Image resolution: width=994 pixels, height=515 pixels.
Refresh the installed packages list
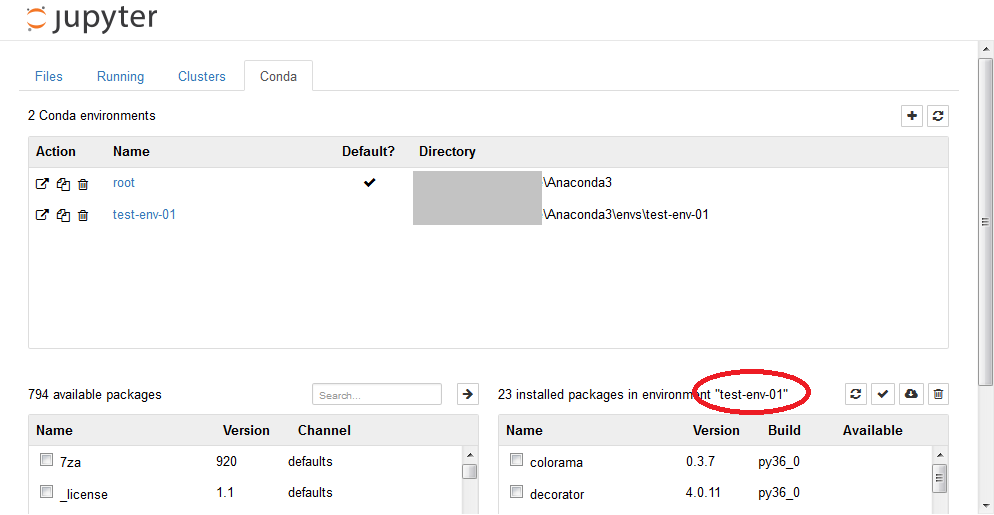(x=856, y=394)
